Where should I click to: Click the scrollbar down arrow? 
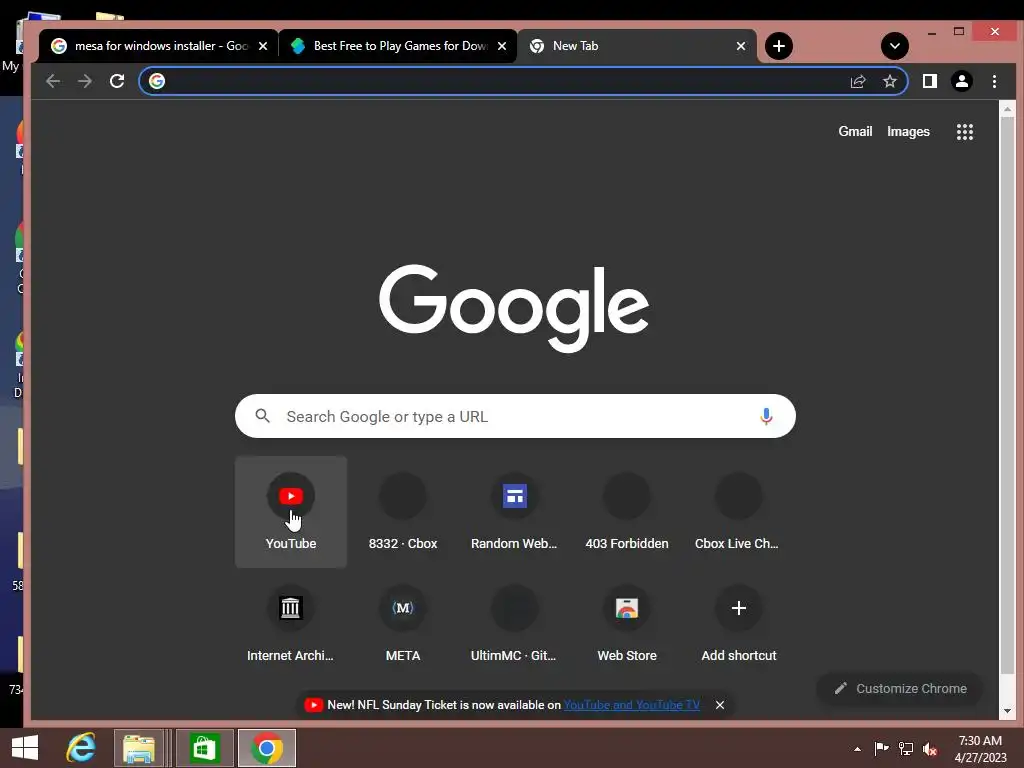1007,711
